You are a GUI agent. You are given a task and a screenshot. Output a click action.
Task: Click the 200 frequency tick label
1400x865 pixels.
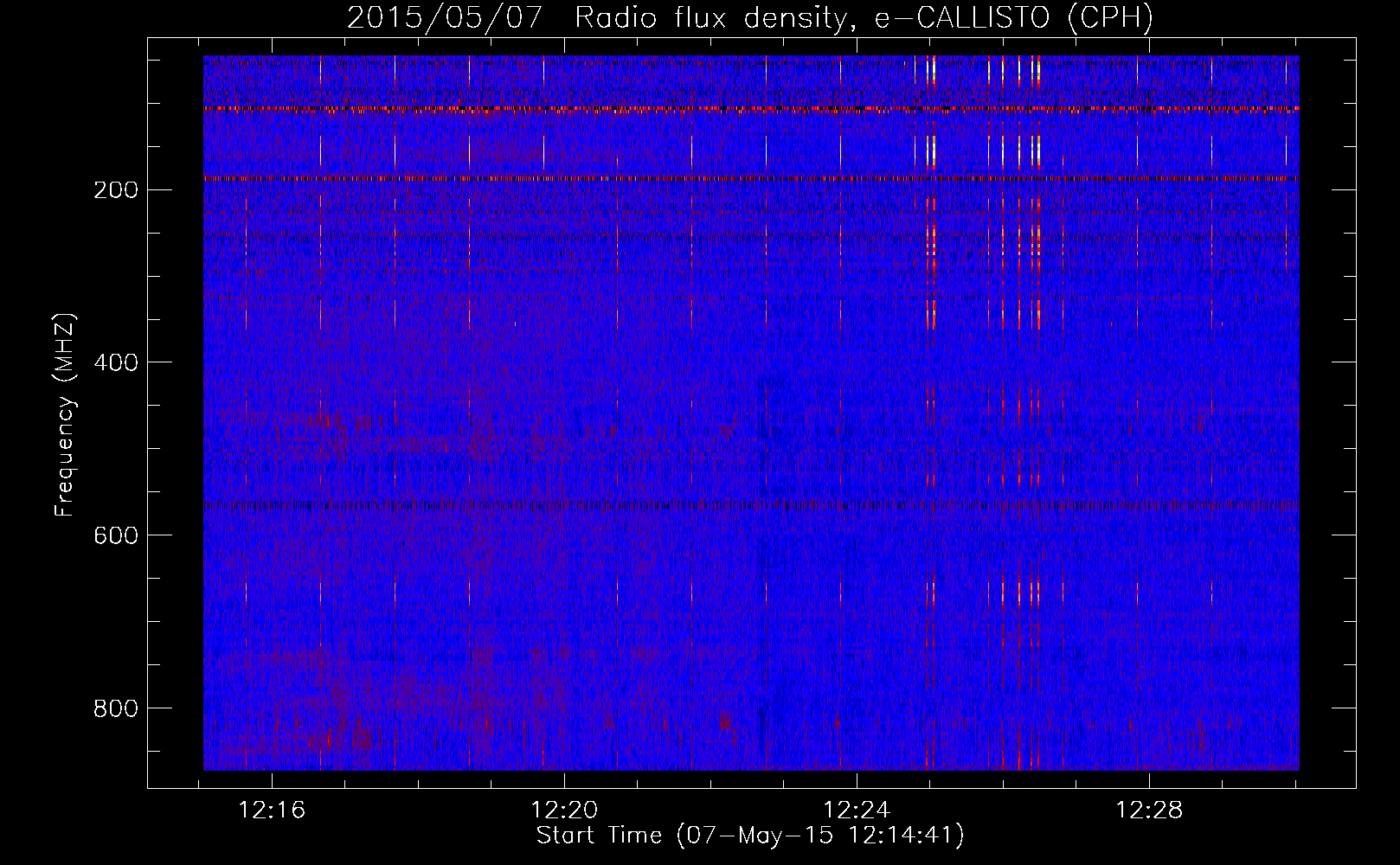115,189
